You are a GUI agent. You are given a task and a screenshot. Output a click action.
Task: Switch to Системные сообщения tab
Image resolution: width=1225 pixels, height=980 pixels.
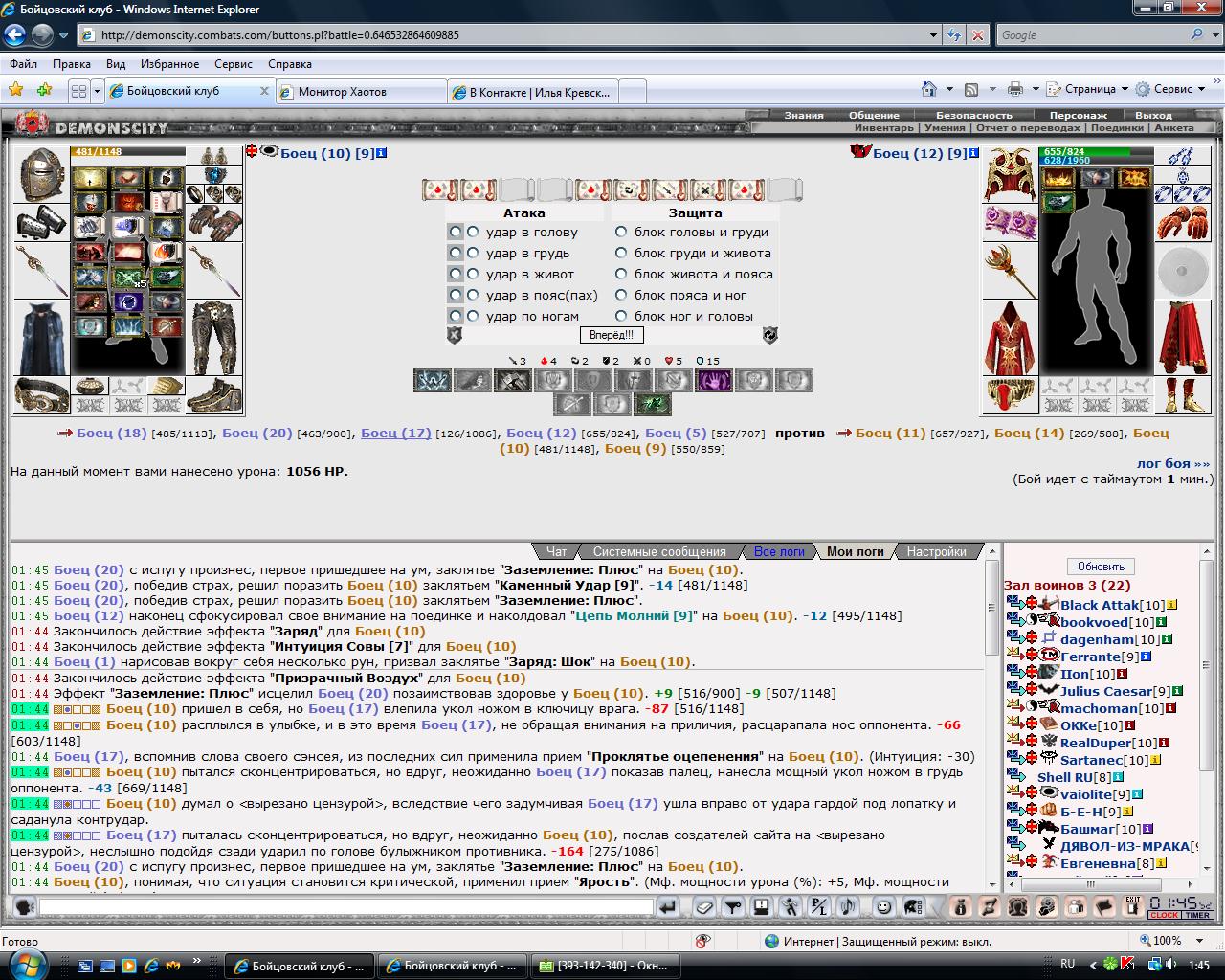click(659, 551)
